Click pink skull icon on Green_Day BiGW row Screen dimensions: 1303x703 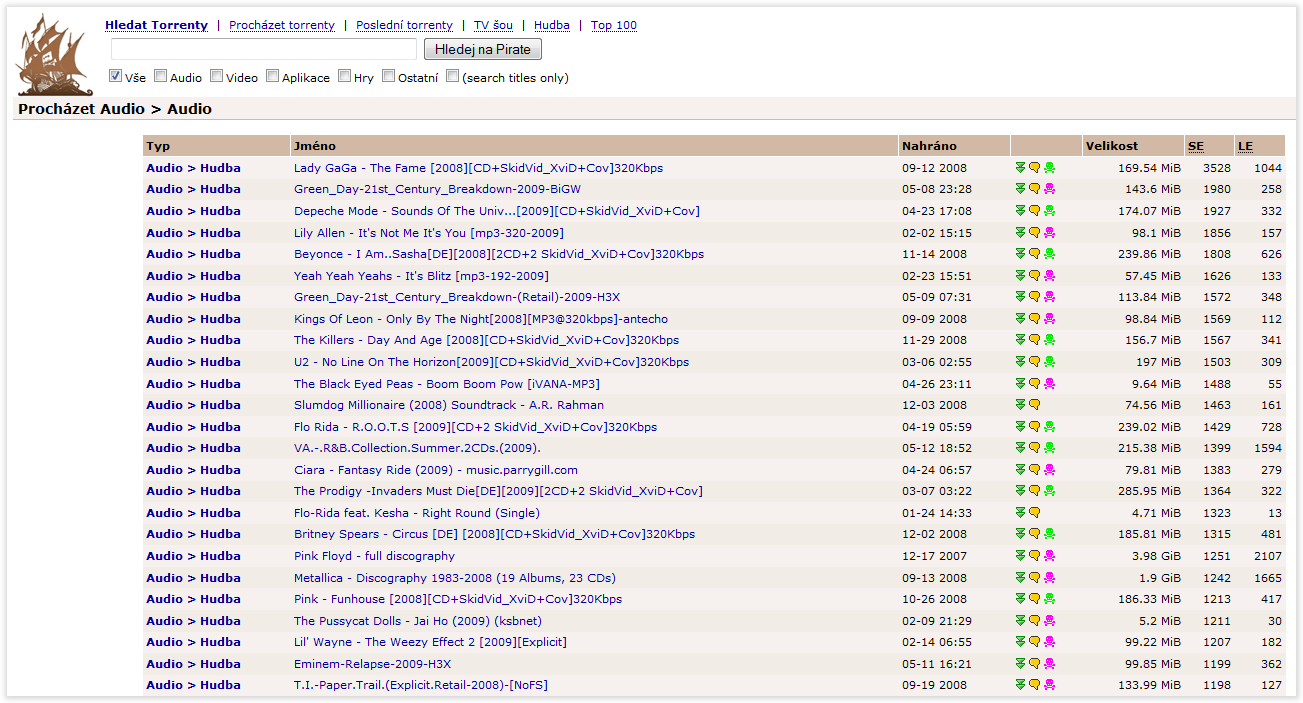click(x=1050, y=189)
